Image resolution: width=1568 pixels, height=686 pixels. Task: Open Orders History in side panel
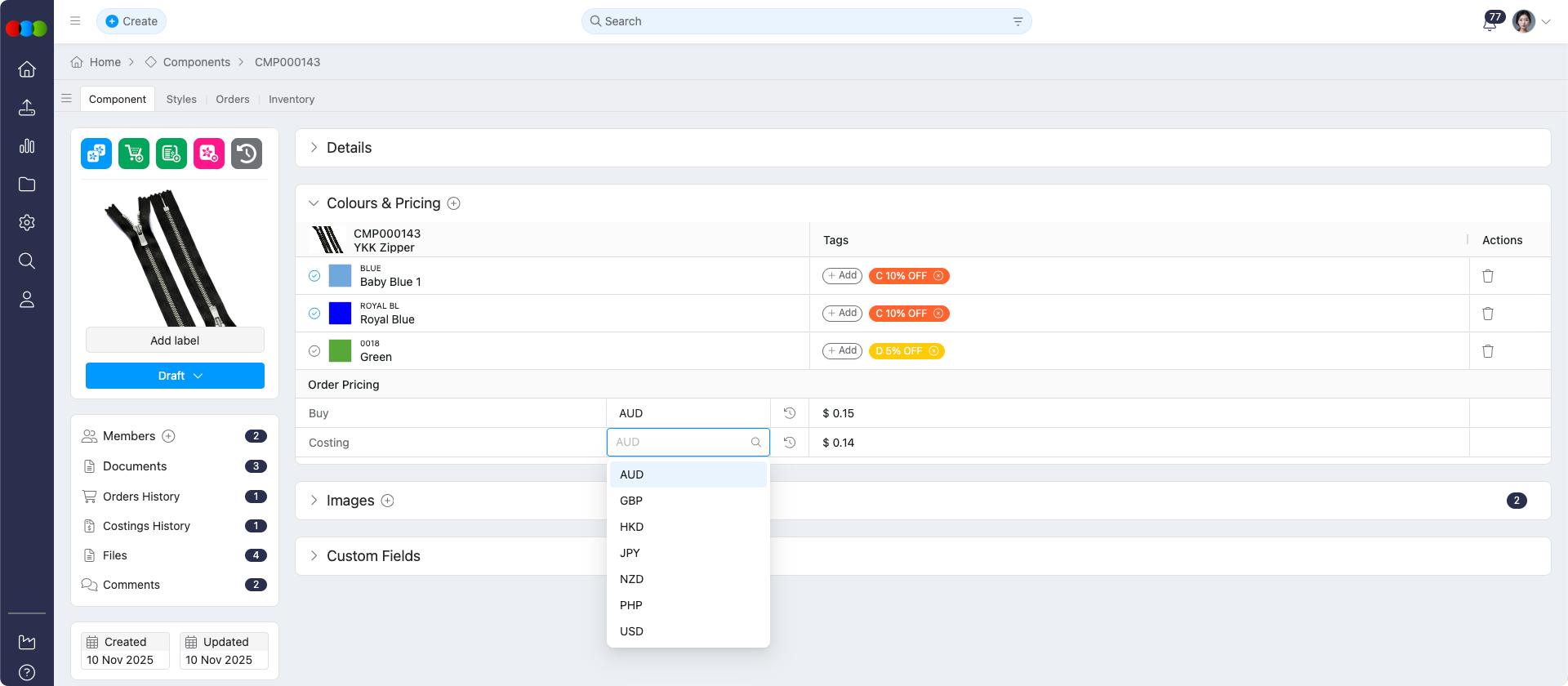141,497
